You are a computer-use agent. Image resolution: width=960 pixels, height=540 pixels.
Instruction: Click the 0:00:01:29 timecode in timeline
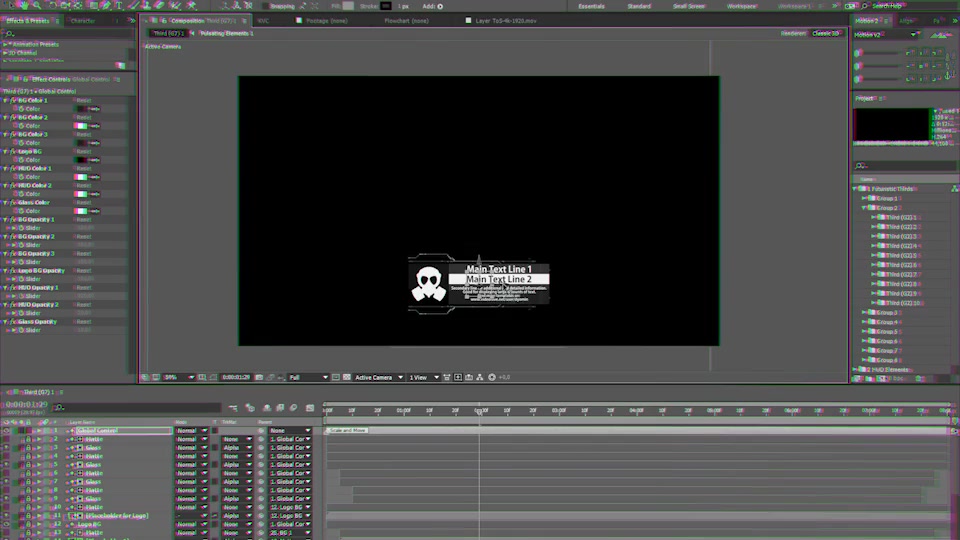point(26,405)
